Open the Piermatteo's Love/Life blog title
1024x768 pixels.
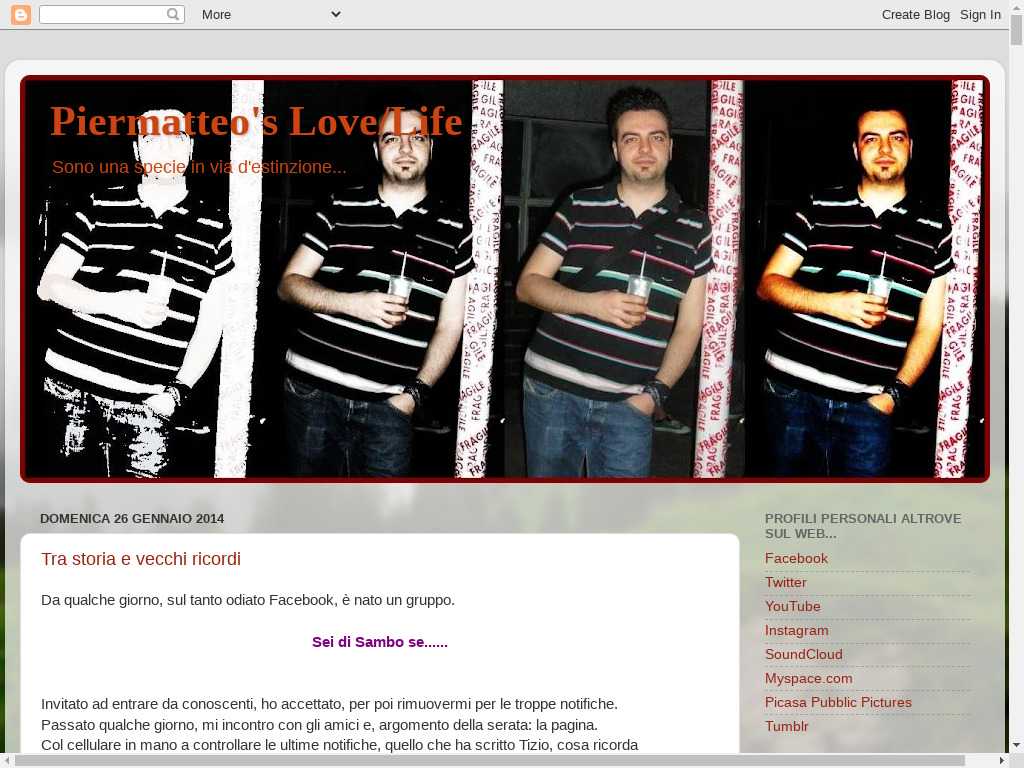[256, 121]
